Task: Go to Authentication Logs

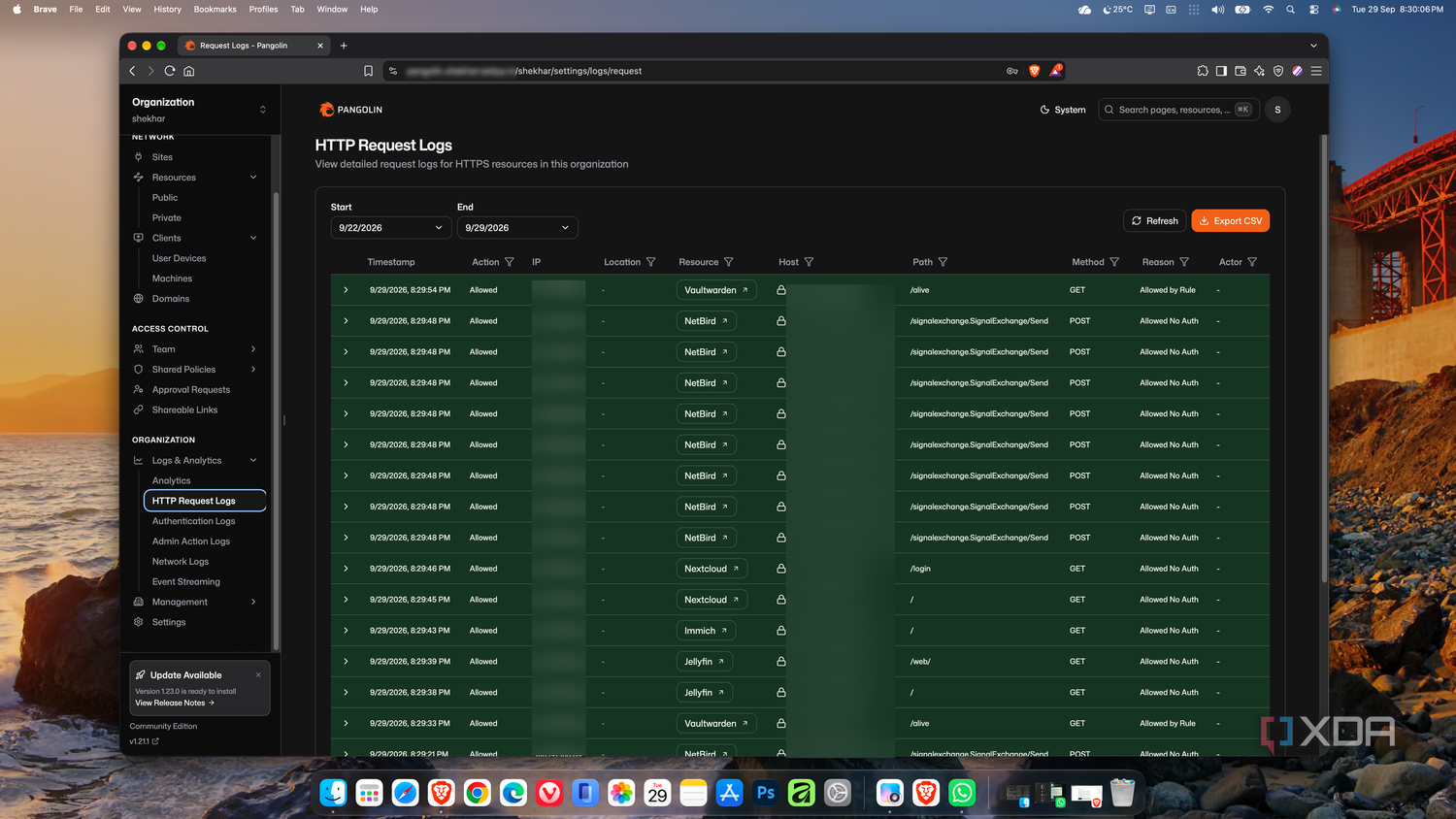Action: [193, 521]
